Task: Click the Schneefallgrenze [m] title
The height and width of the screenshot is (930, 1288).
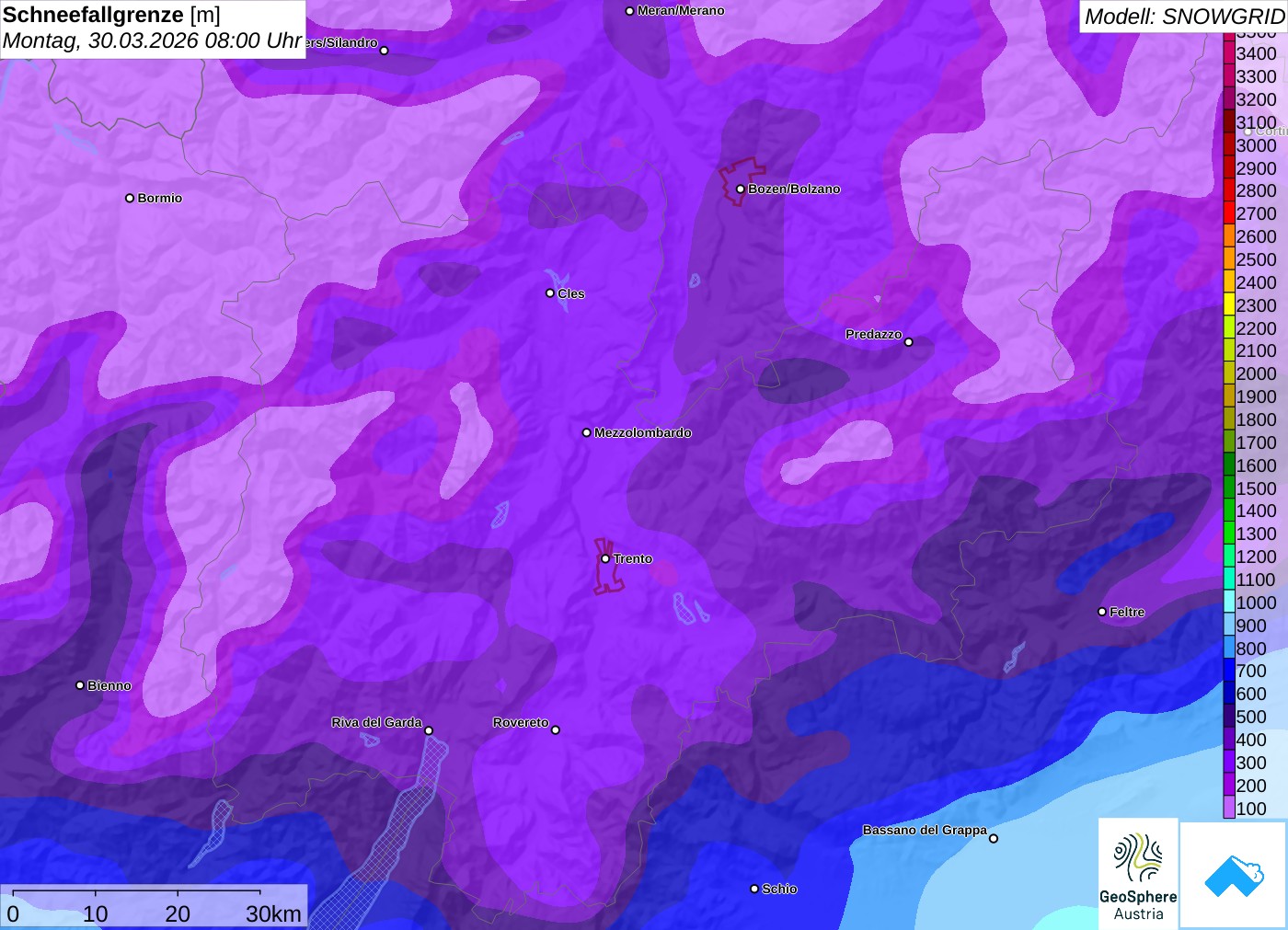Action: point(111,16)
